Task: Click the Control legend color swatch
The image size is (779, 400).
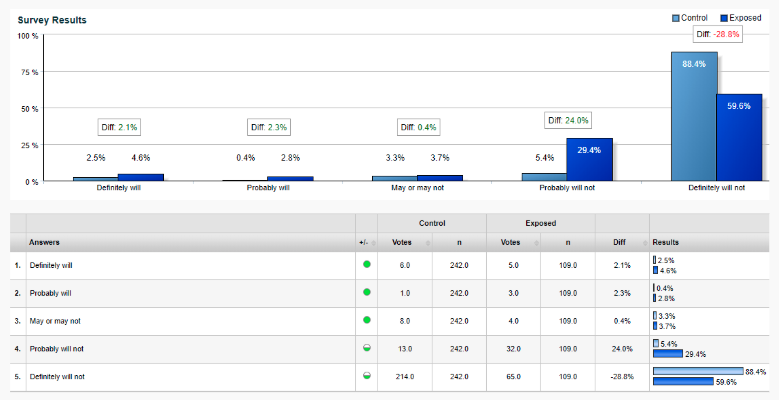Action: pyautogui.click(x=675, y=18)
